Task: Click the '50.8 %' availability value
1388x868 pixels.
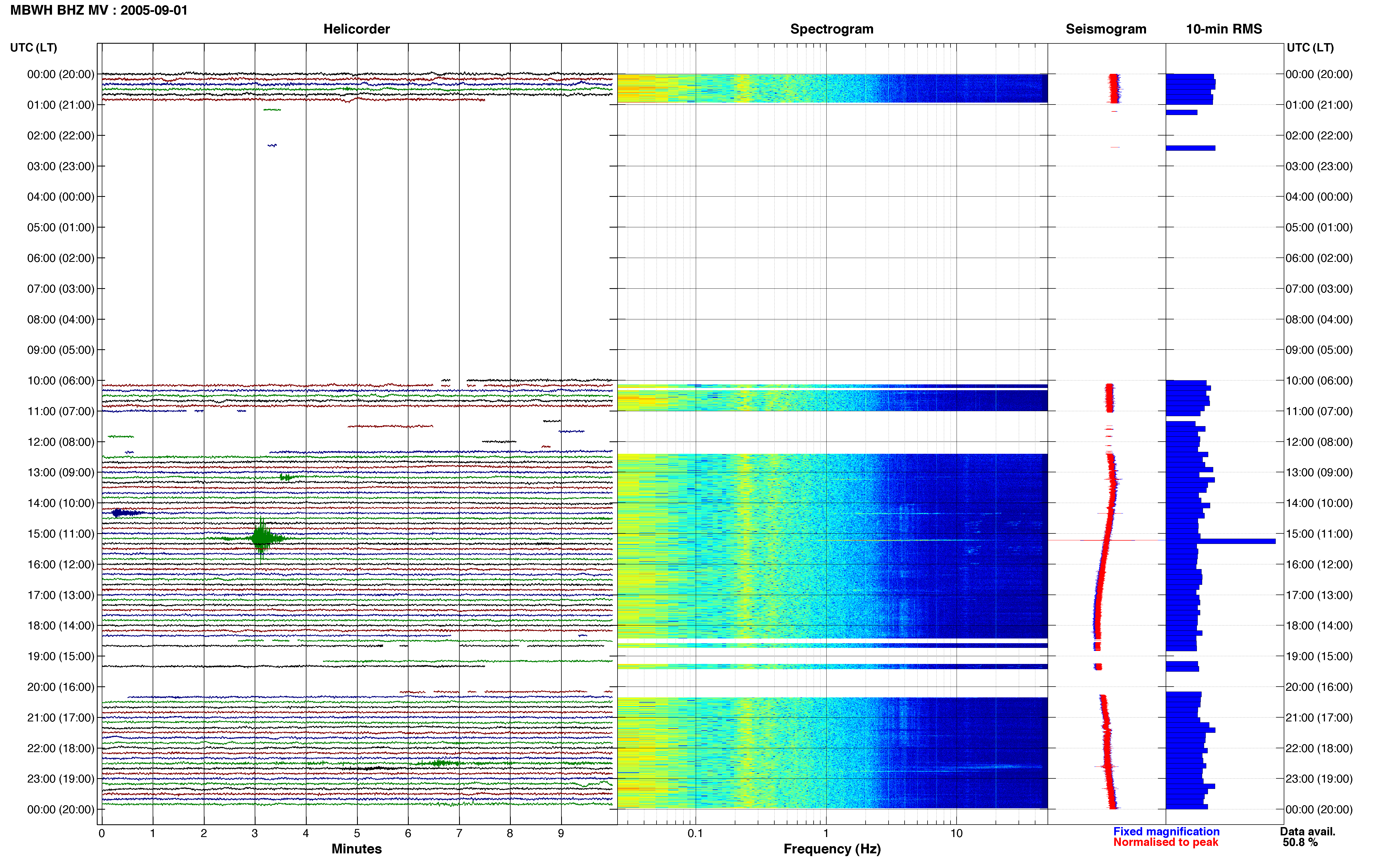Action: (x=1300, y=842)
